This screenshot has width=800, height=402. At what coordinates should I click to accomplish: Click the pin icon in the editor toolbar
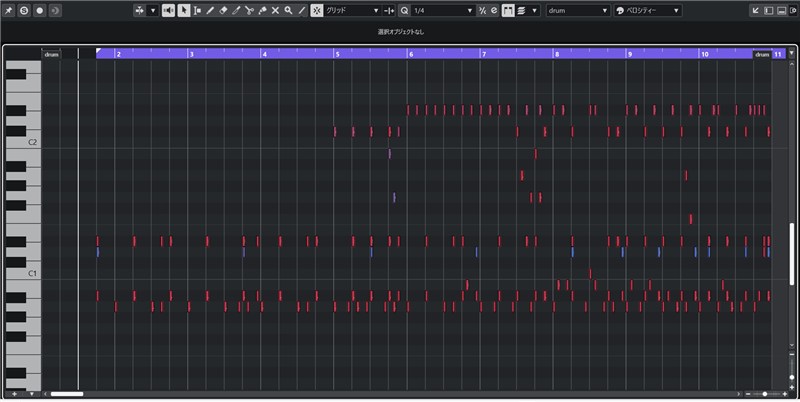[x=9, y=10]
